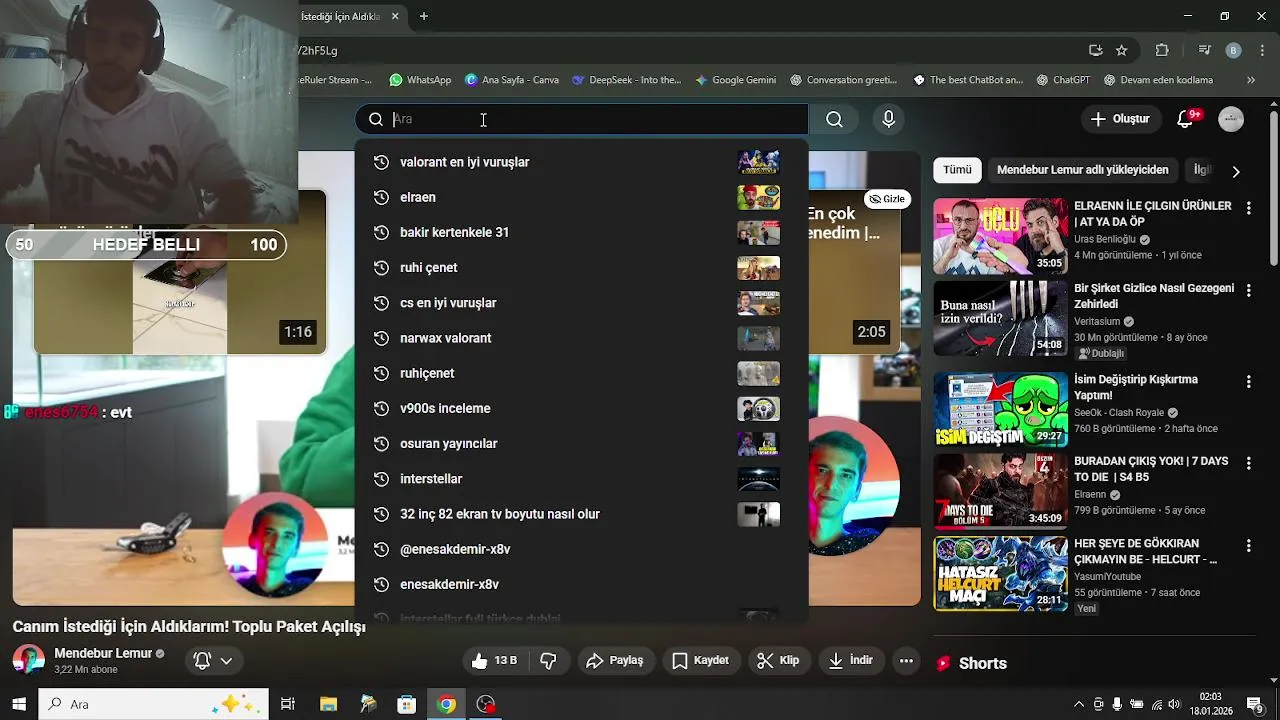
Task: Open HER ŞEYE DE GÖKKIRAN ÇIKMAYIN BE title
Action: 1145,551
